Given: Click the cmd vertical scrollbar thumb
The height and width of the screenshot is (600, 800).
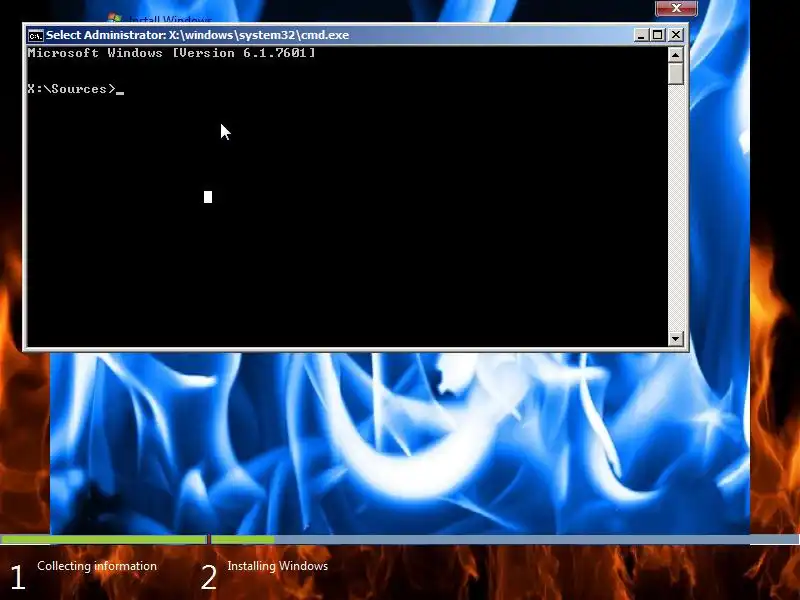Looking at the screenshot, I should click(x=676, y=73).
